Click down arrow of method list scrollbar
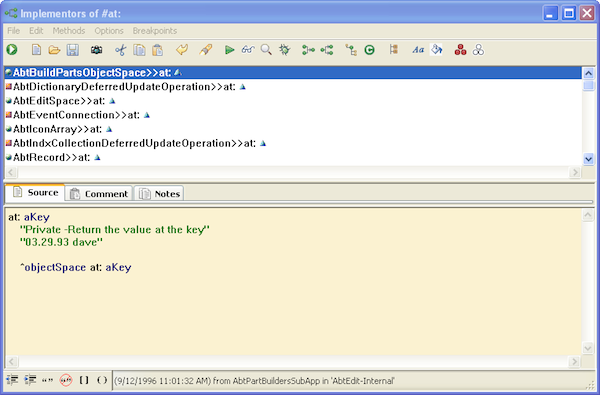600x395 pixels. pyautogui.click(x=588, y=159)
